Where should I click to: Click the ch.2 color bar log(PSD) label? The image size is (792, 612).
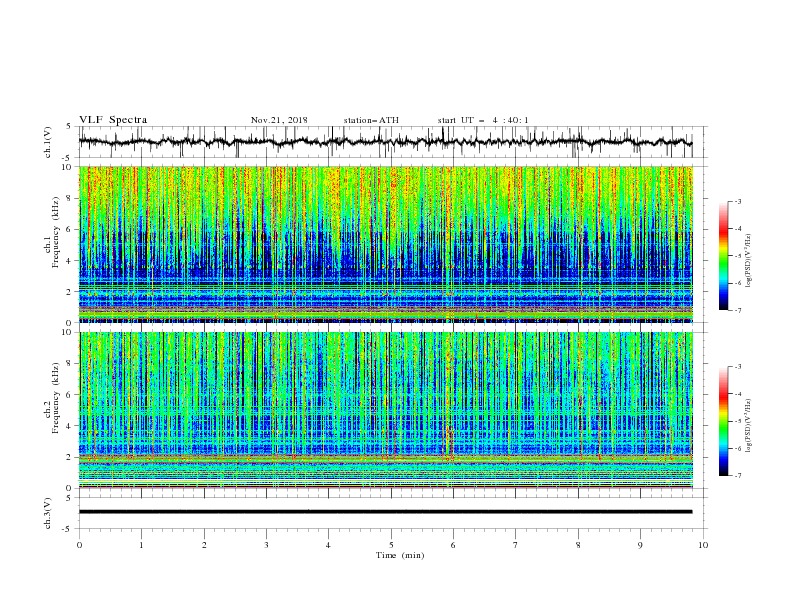[x=749, y=425]
